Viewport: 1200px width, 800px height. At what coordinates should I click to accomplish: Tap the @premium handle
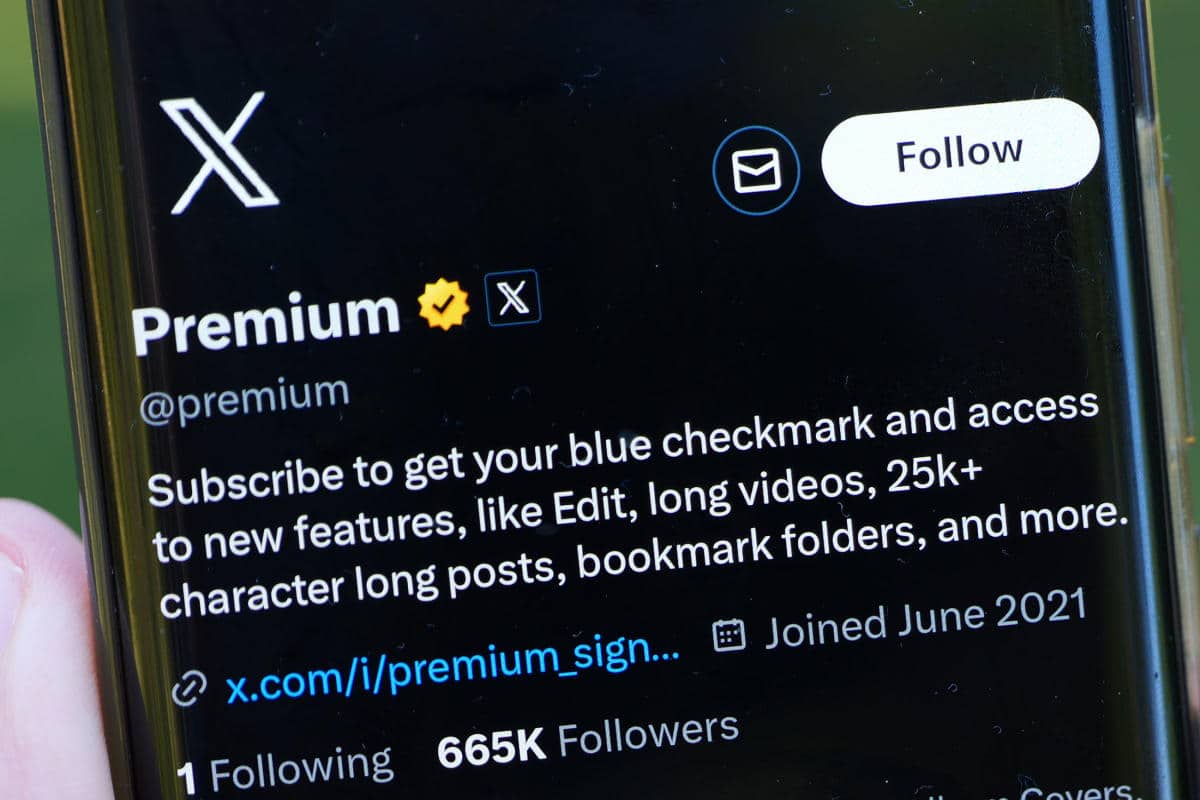[244, 398]
